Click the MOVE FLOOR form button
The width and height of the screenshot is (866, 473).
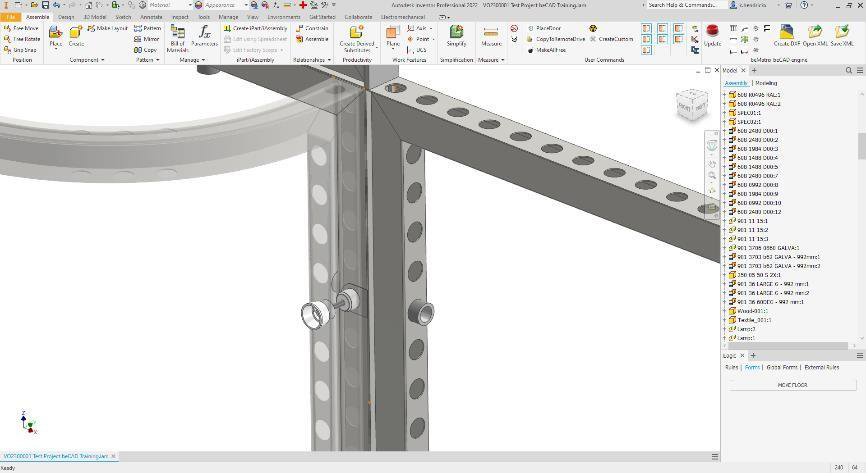[x=792, y=384]
